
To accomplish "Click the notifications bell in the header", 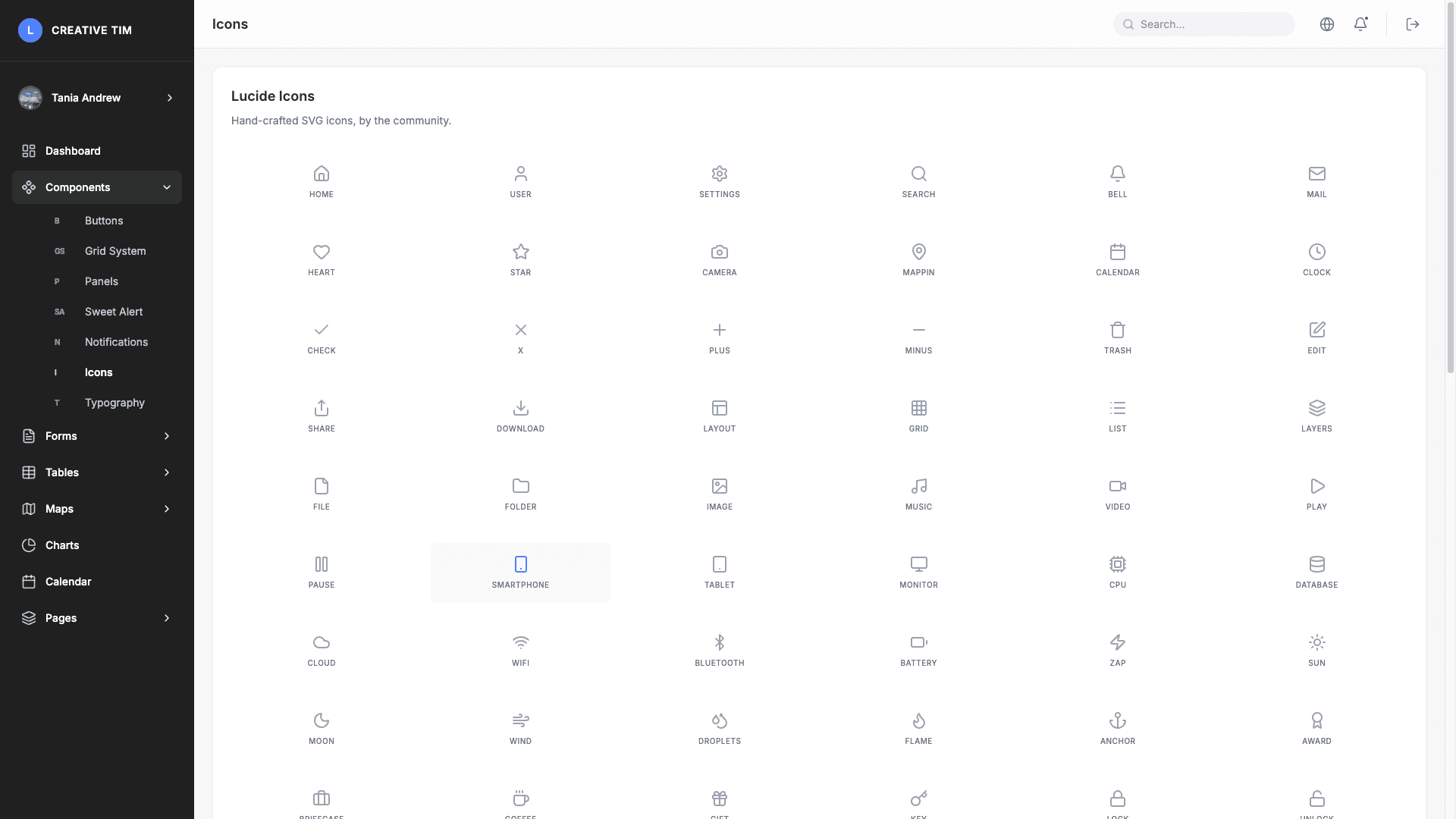I will pyautogui.click(x=1360, y=24).
